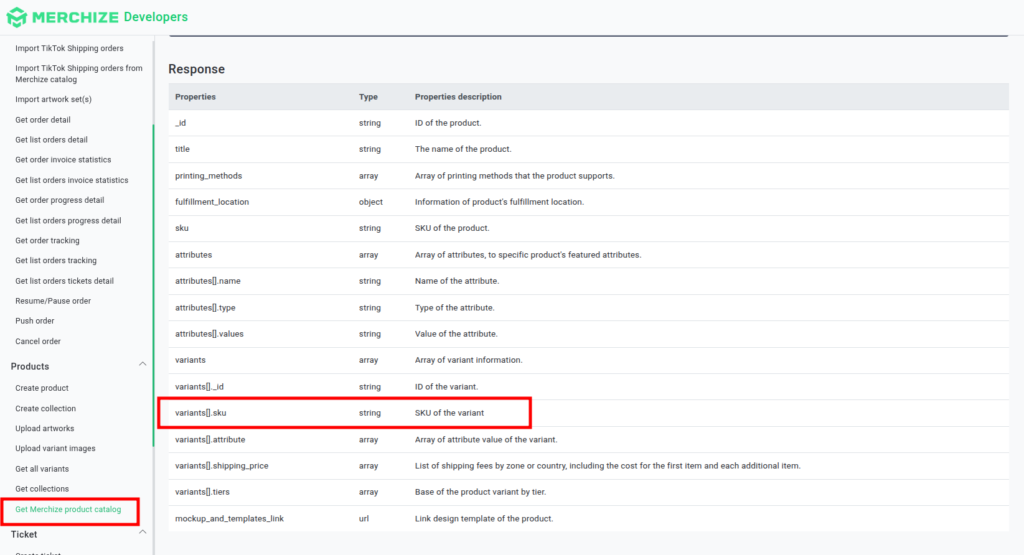Select the attributes property cell

[193, 255]
